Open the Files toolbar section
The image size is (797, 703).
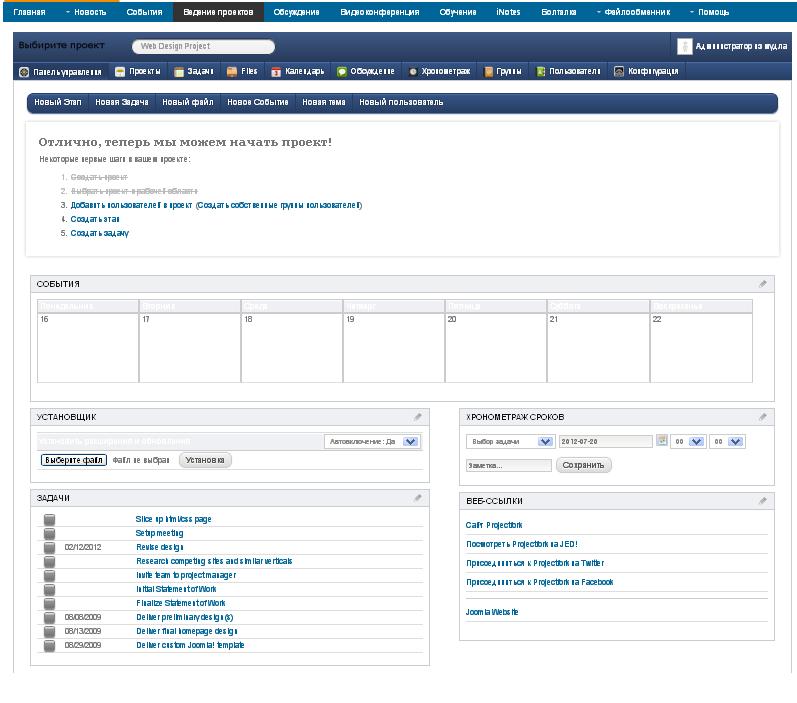242,72
